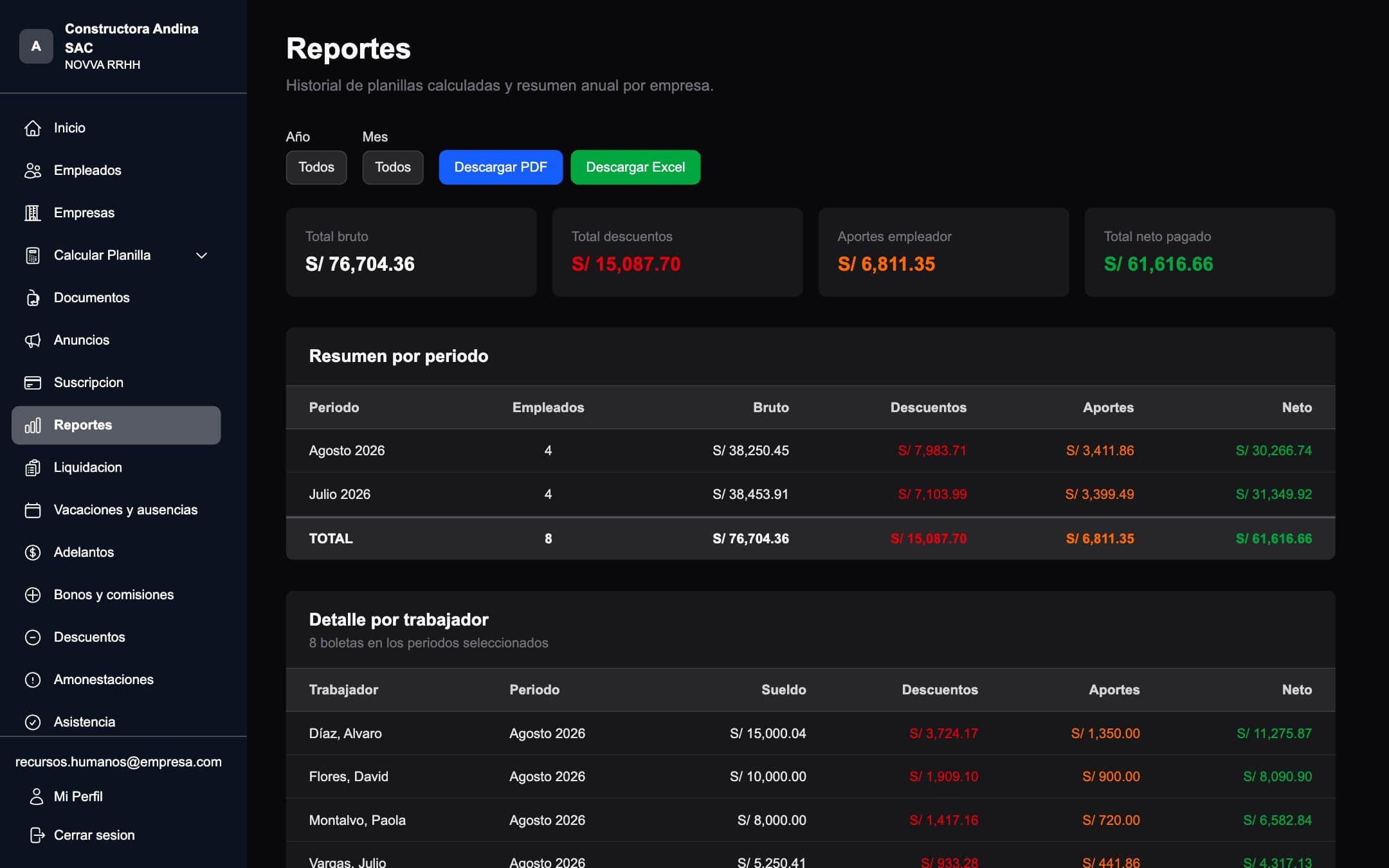This screenshot has height=868, width=1389.
Task: Click Cerrar sesion to log out
Action: click(95, 835)
